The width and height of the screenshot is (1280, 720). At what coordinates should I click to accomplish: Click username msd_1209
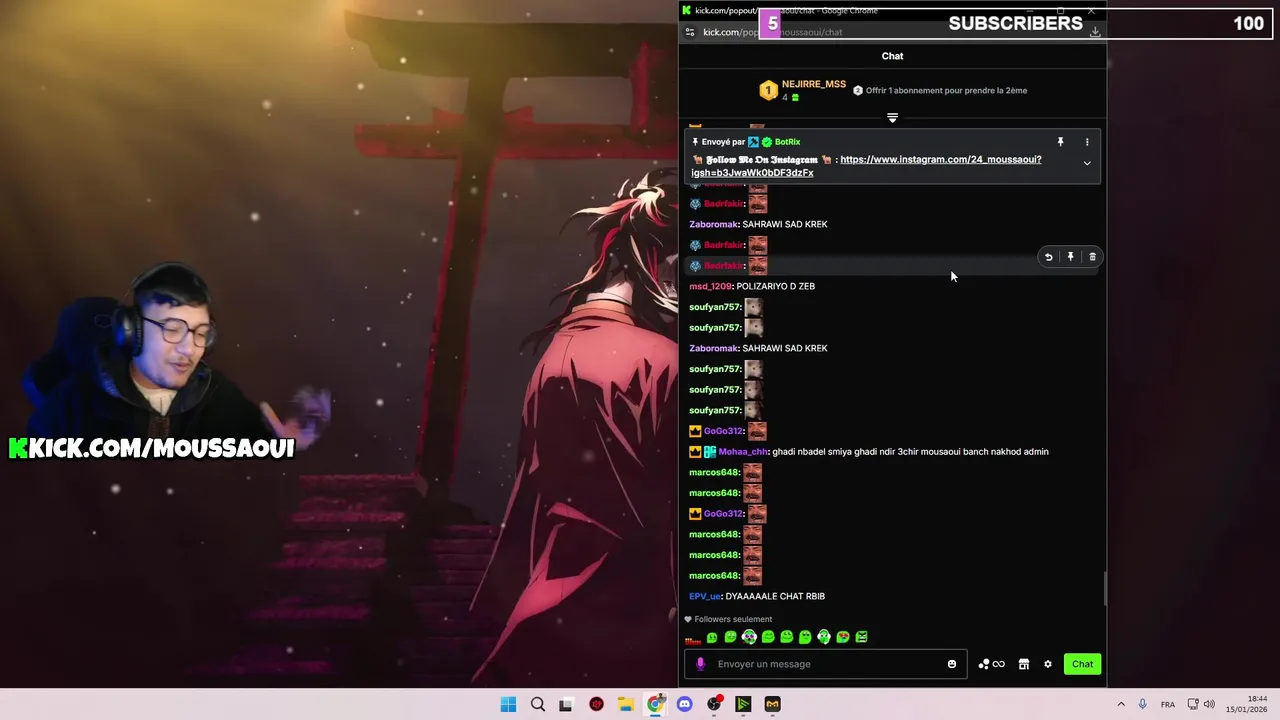click(710, 286)
